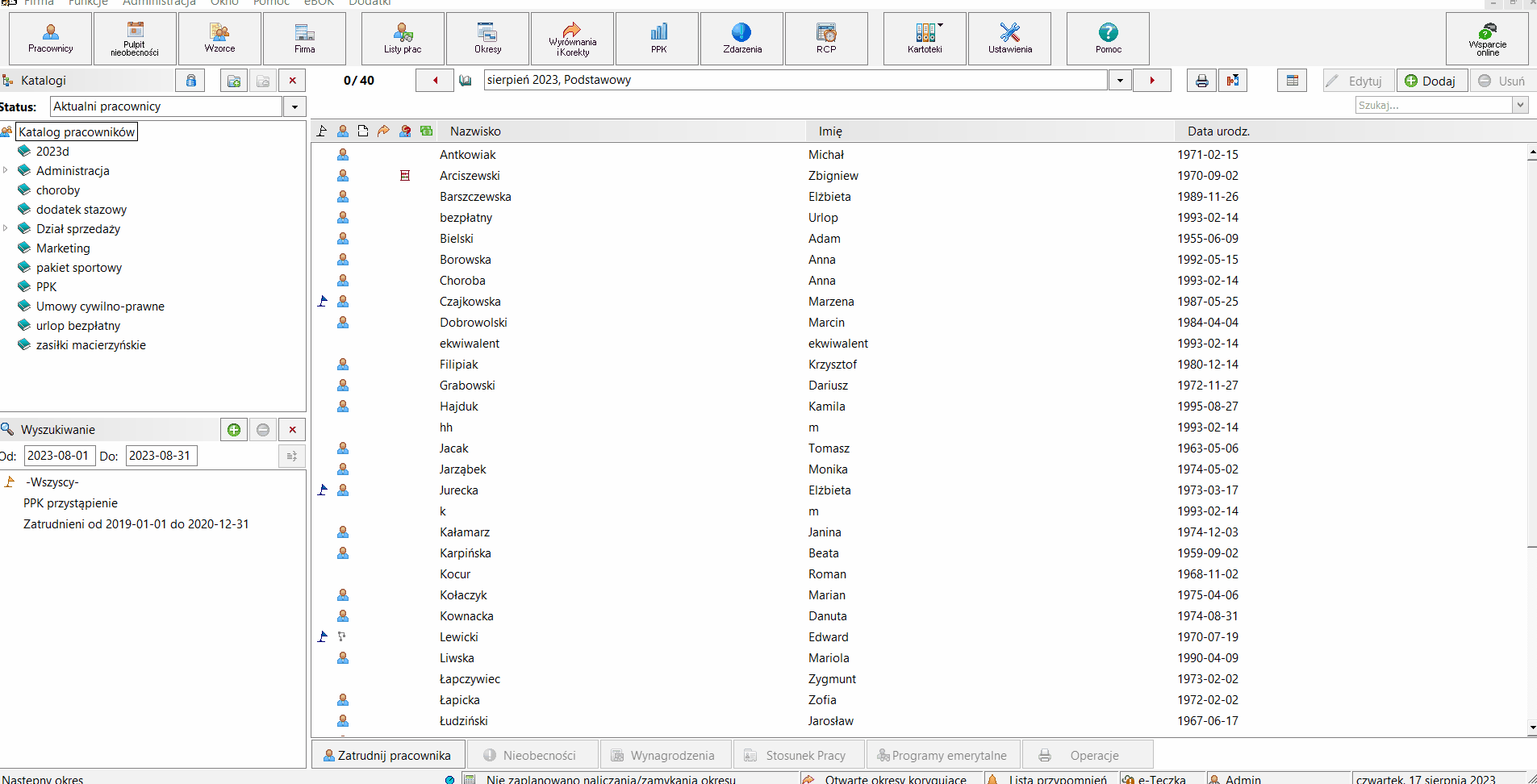Go to next period with right red arrow
The height and width of the screenshot is (784, 1537).
point(1152,80)
